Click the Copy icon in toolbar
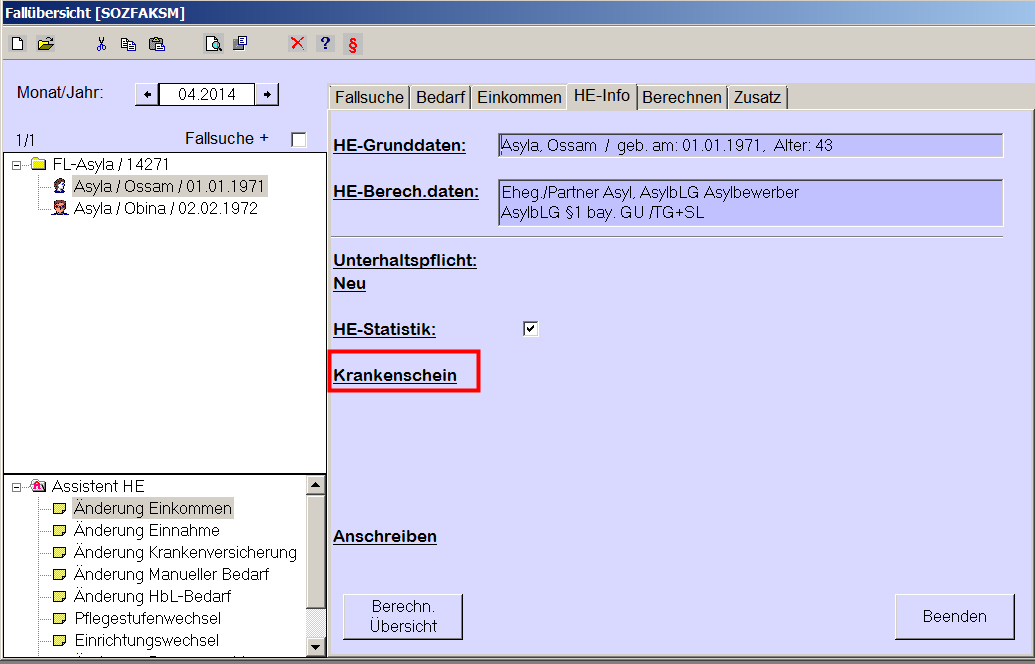 (x=128, y=44)
